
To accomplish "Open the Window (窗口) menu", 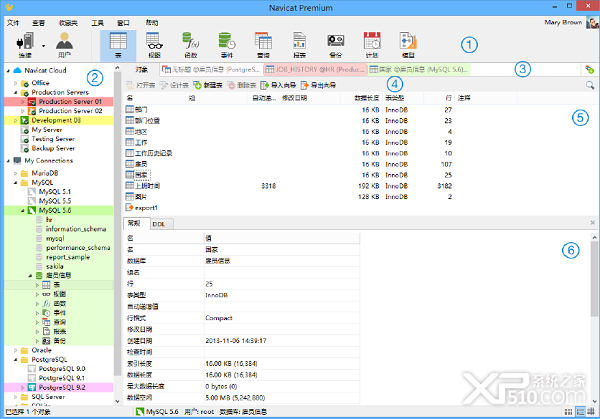I will (123, 23).
